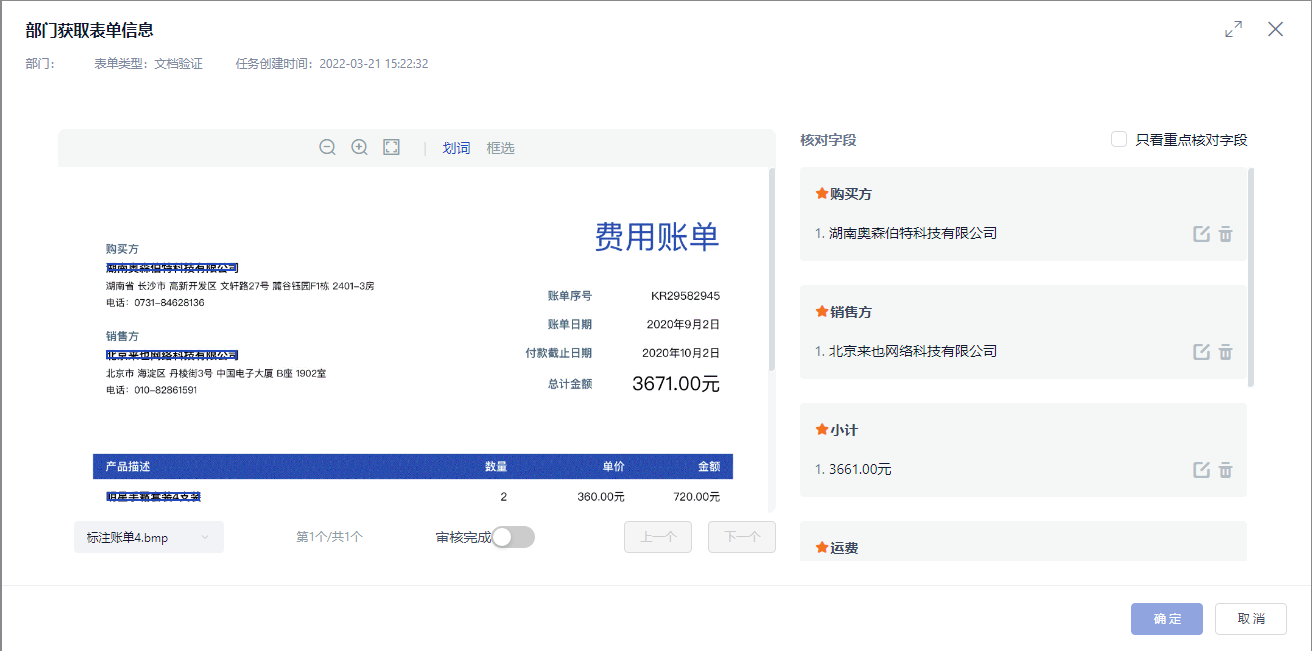
Task: Click the 金额 table column header
Action: pos(709,467)
